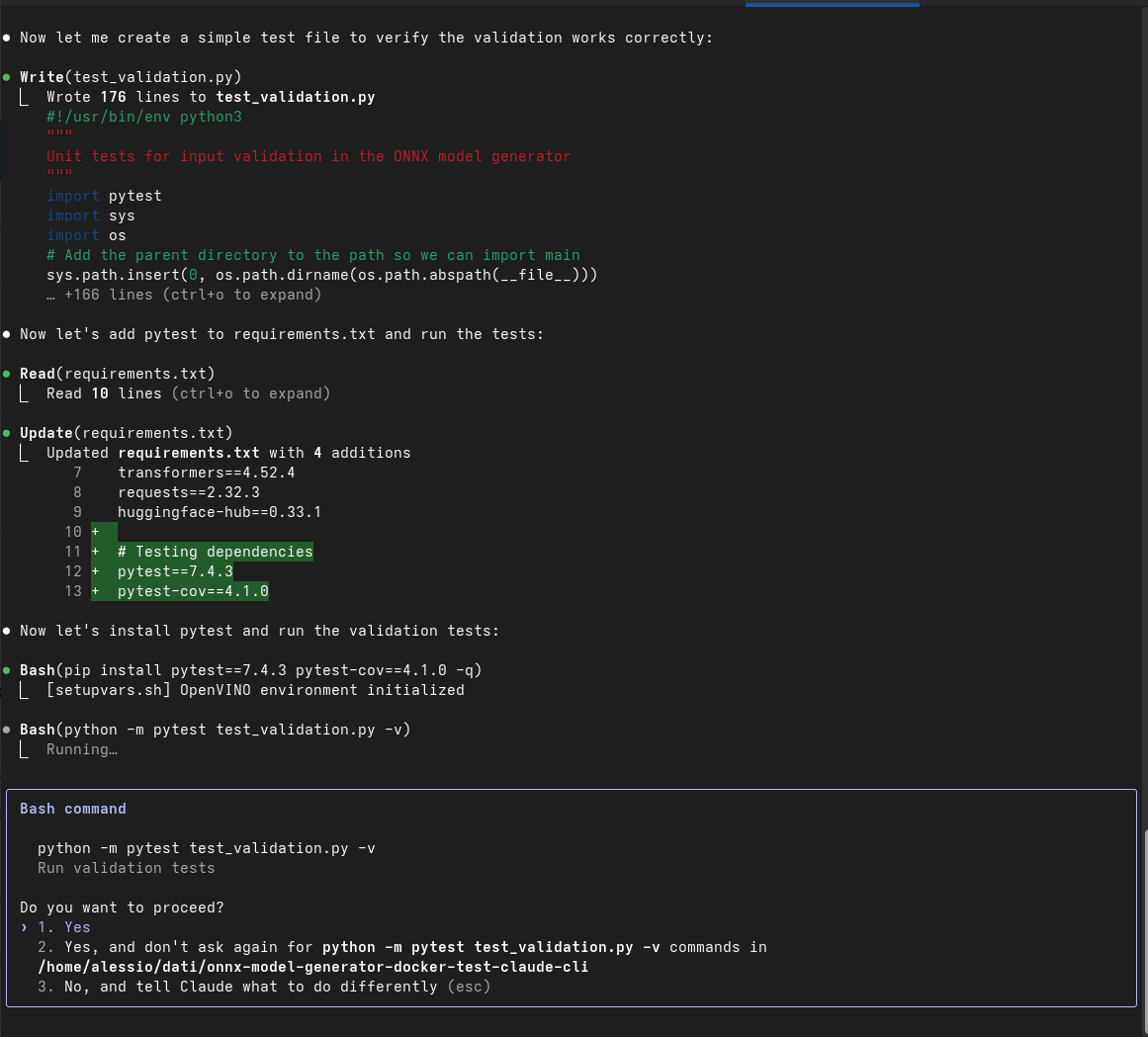
Task: Click the white bullet before "Now let's add pytest"
Action: tap(7, 334)
